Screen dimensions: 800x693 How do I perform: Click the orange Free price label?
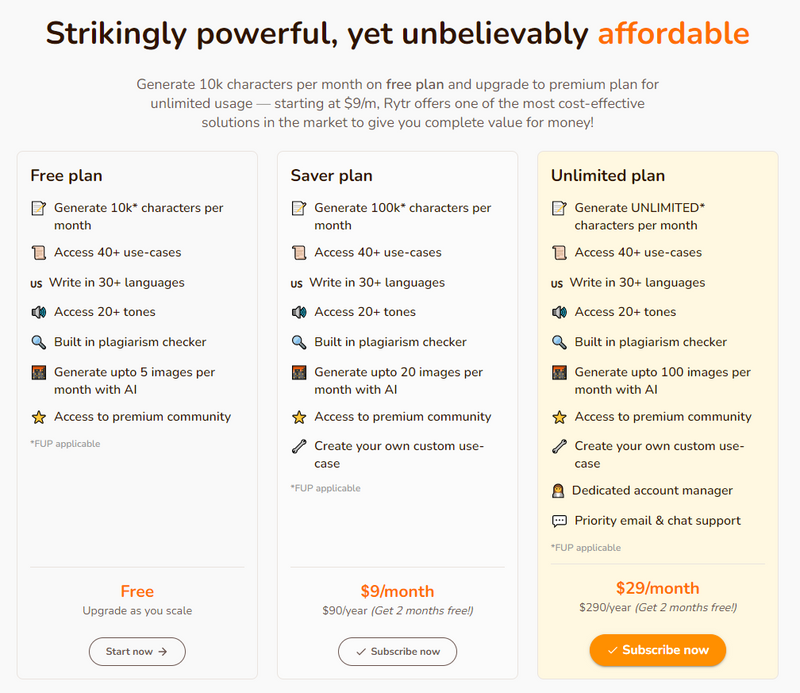pyautogui.click(x=137, y=591)
